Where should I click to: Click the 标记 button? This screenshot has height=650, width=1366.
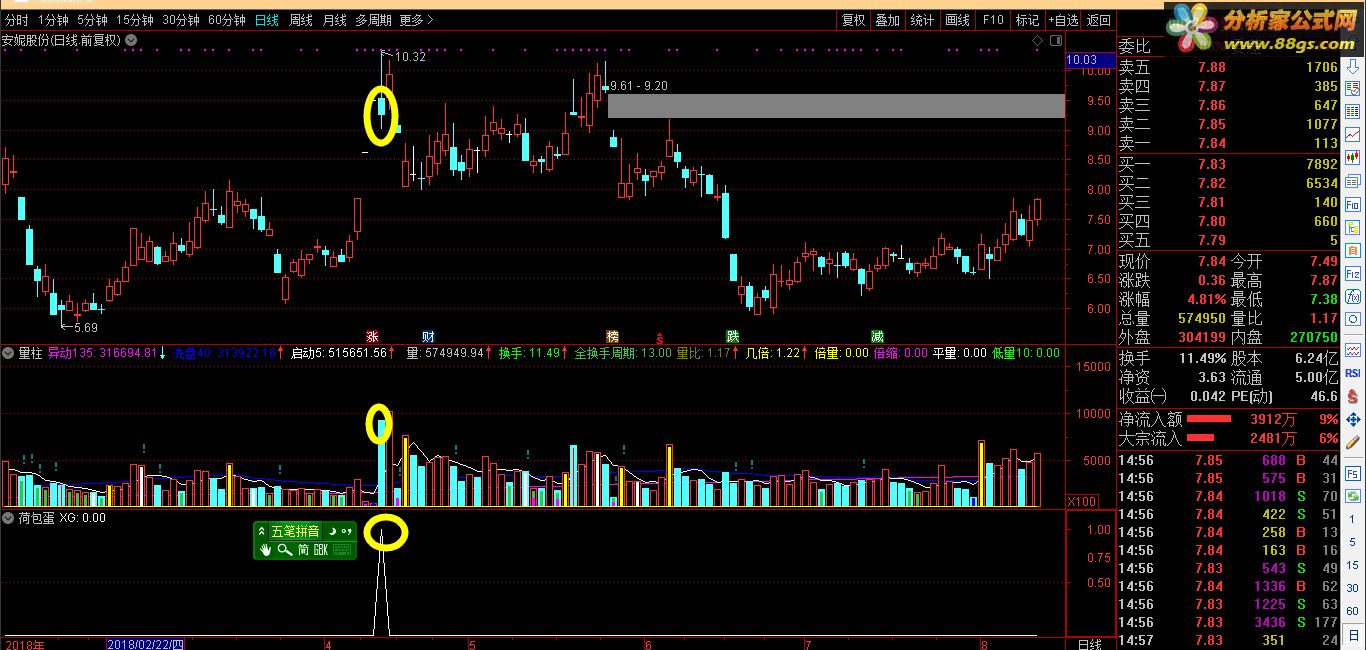tap(1027, 20)
